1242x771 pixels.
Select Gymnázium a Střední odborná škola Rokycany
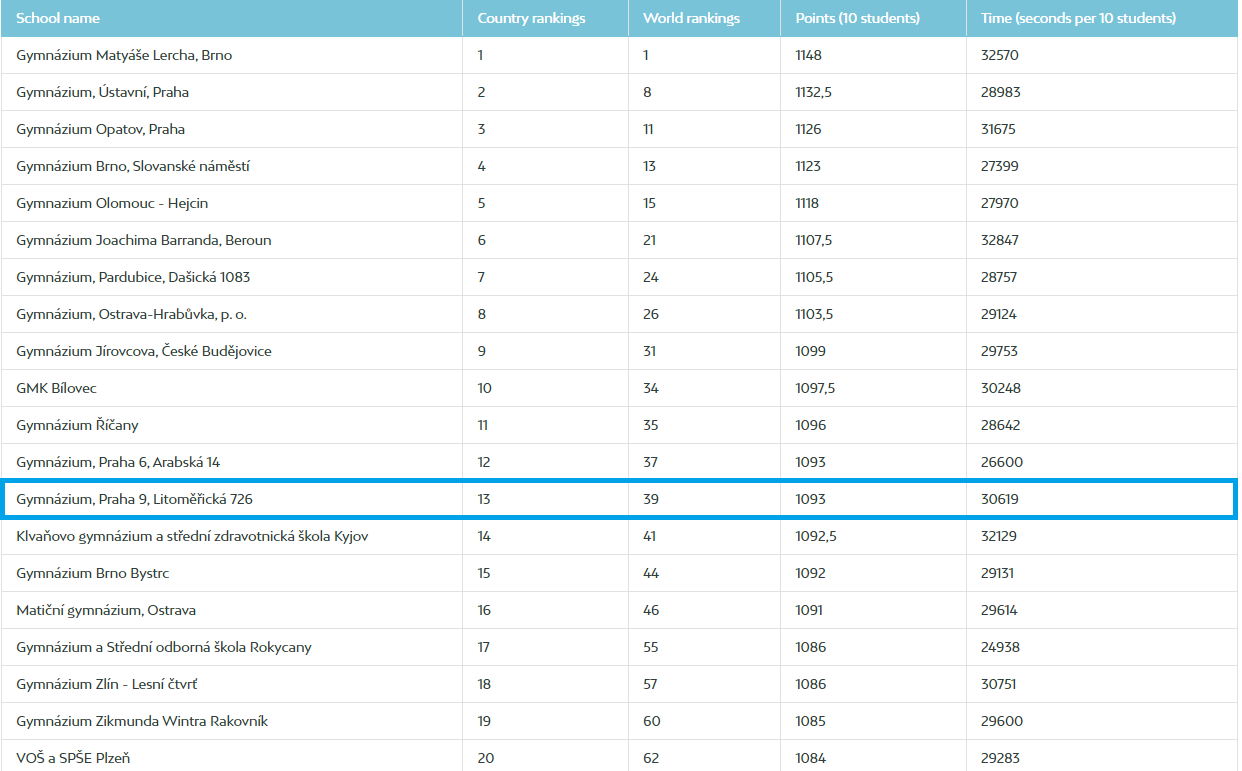(x=164, y=647)
